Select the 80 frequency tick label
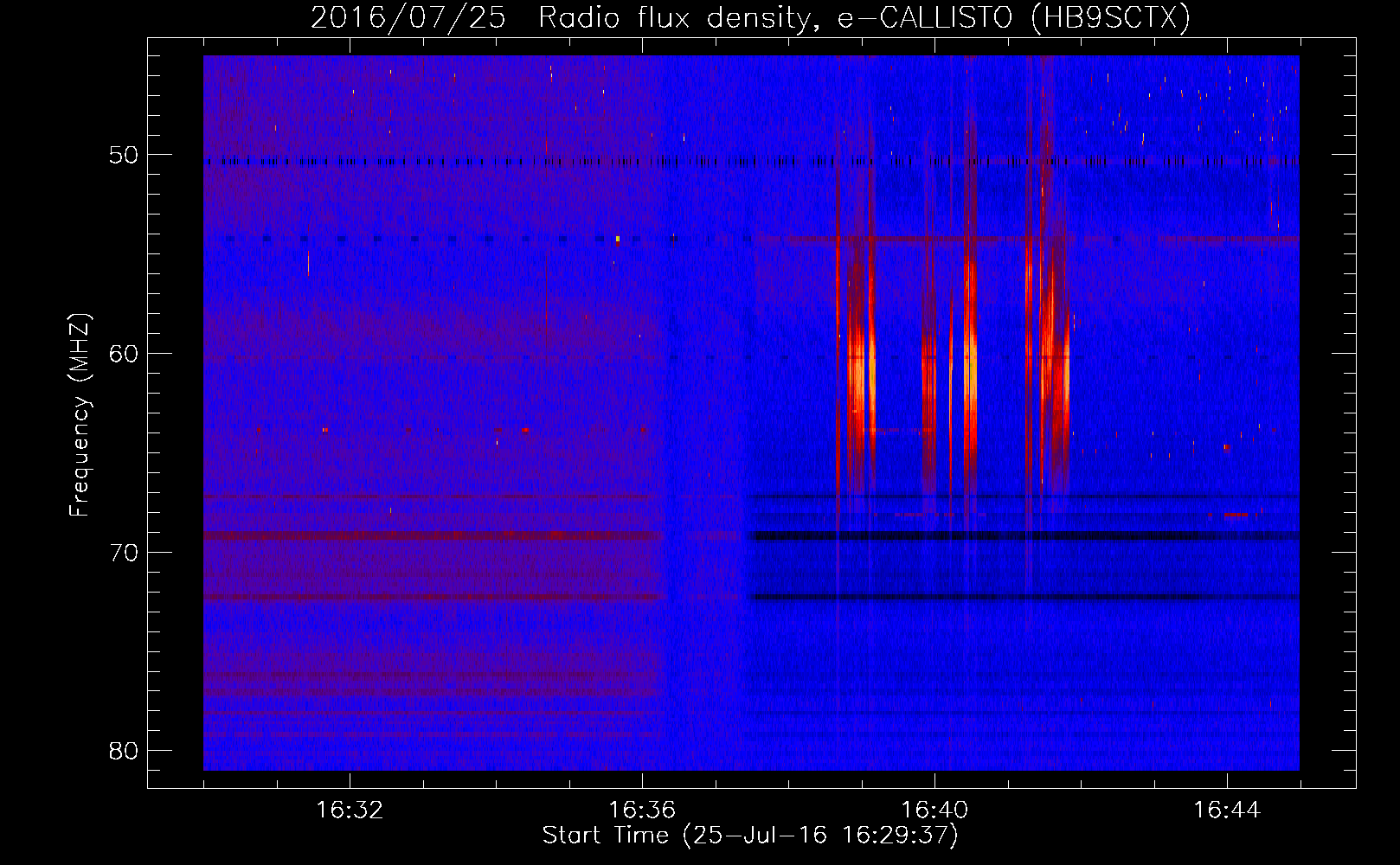The height and width of the screenshot is (865, 1400). click(x=124, y=751)
